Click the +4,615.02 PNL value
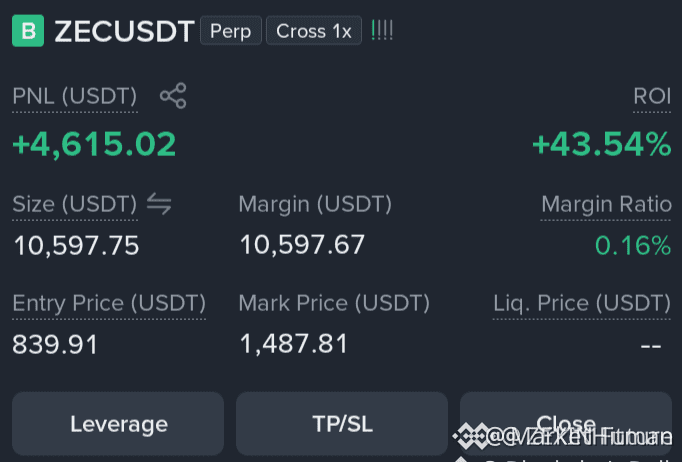Screen dimensions: 682x462 [x=94, y=144]
